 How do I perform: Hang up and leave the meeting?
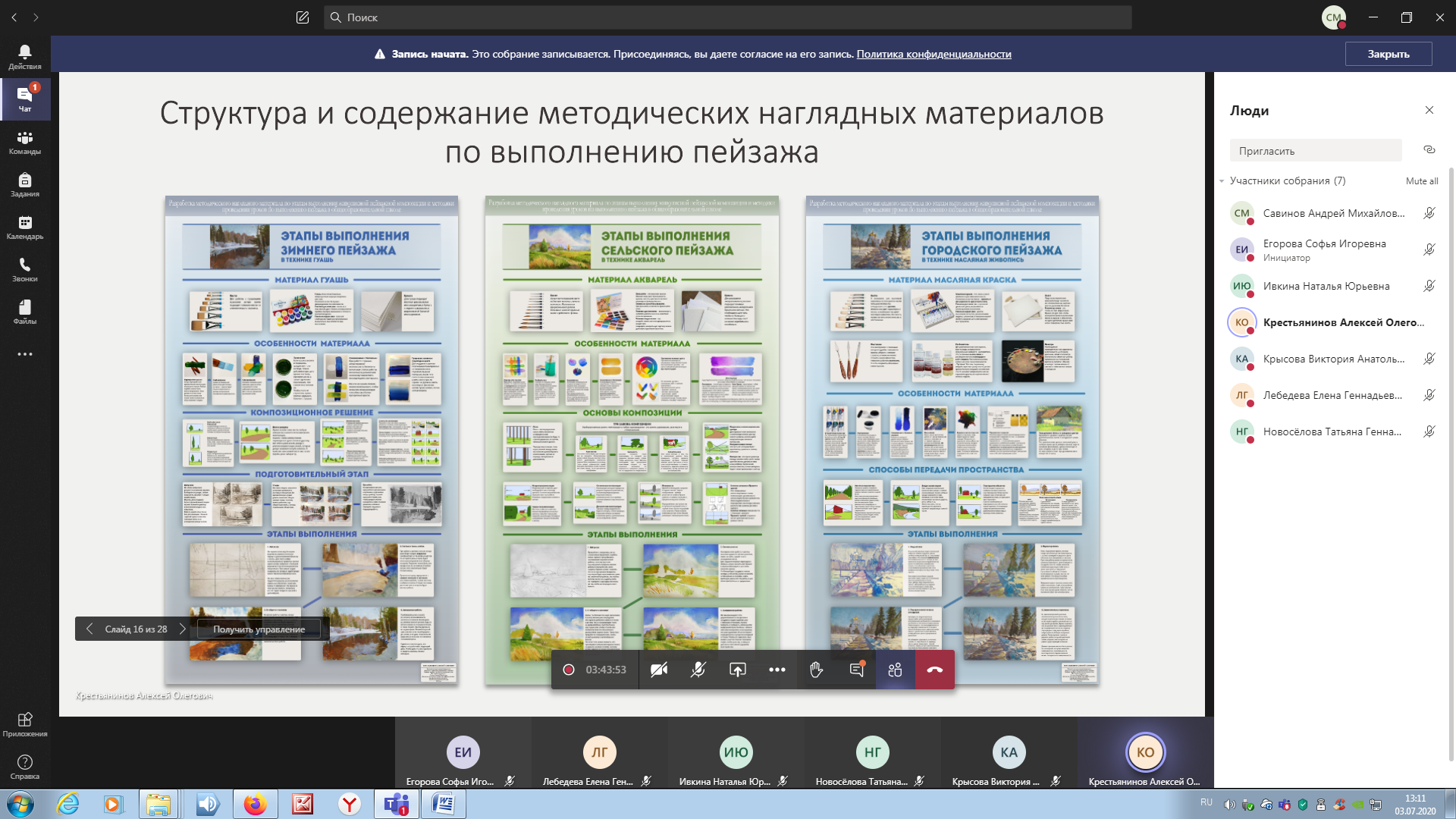935,670
